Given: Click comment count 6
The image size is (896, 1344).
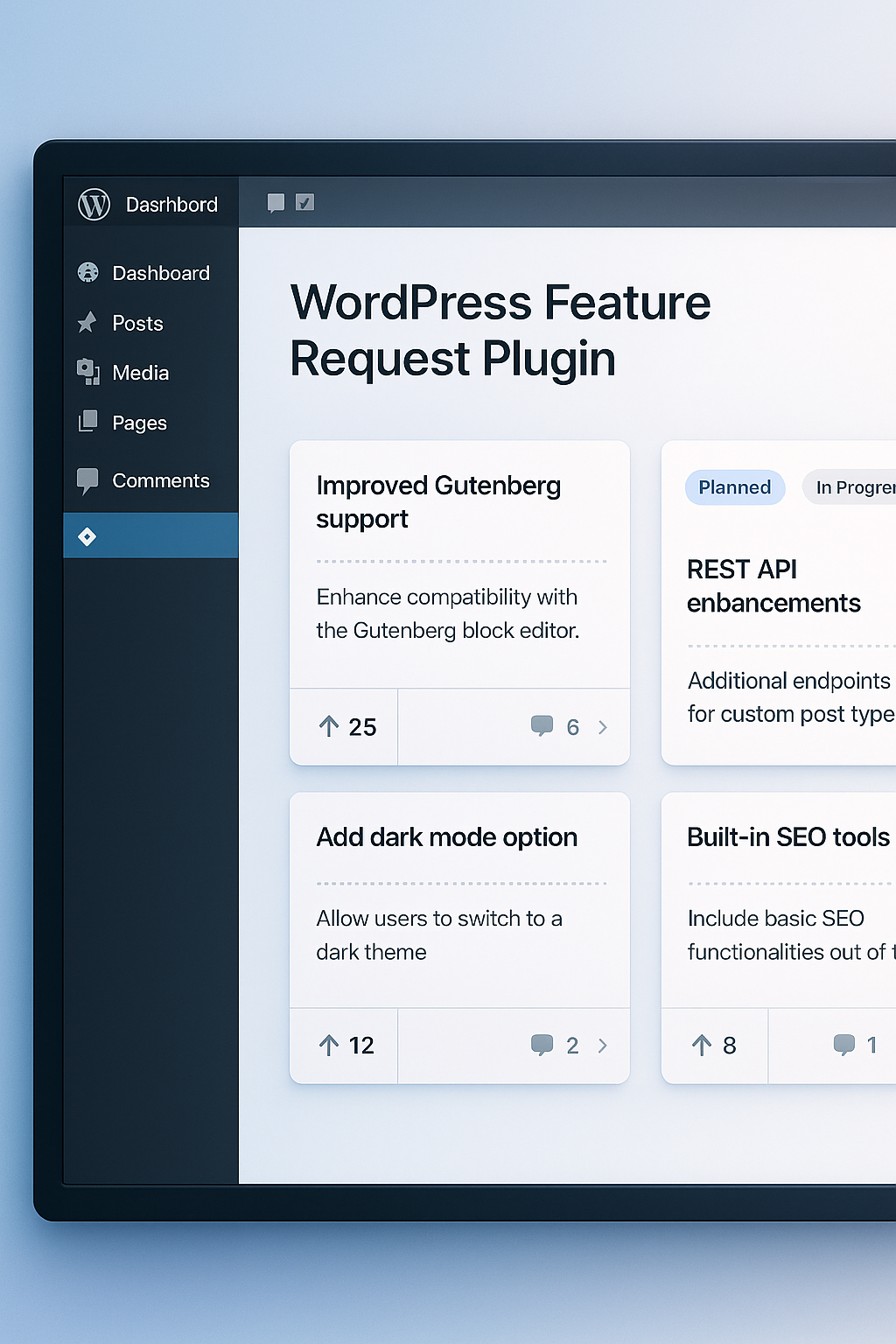Looking at the screenshot, I should point(573,727).
